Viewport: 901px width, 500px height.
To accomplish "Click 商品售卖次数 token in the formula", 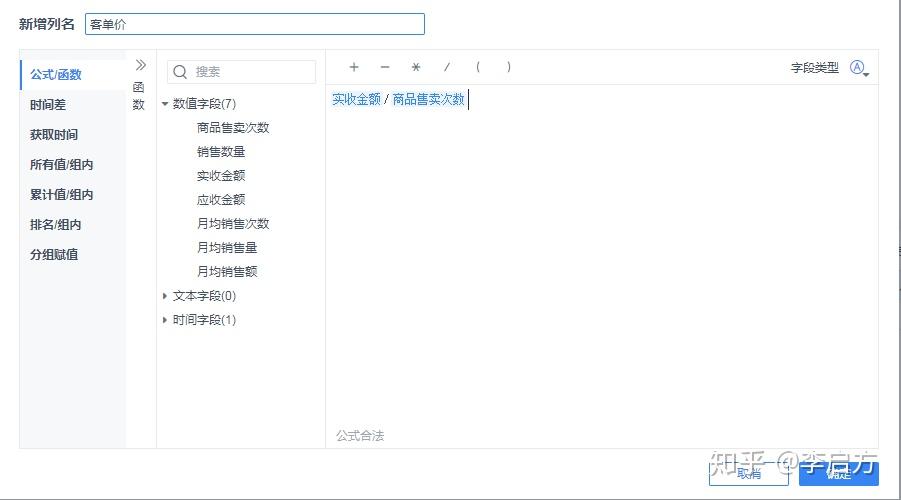I will [428, 99].
